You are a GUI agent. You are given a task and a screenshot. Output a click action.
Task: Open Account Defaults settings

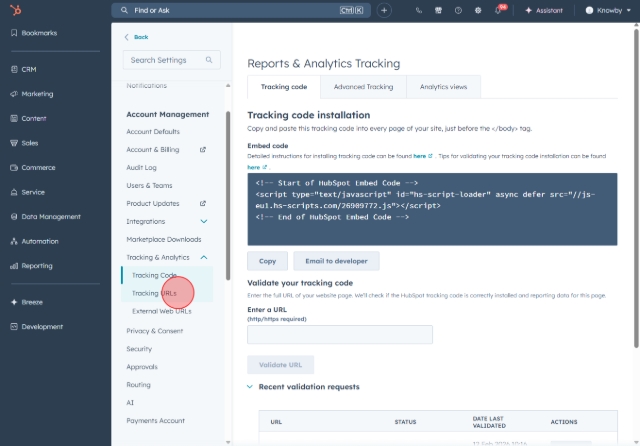pos(153,131)
